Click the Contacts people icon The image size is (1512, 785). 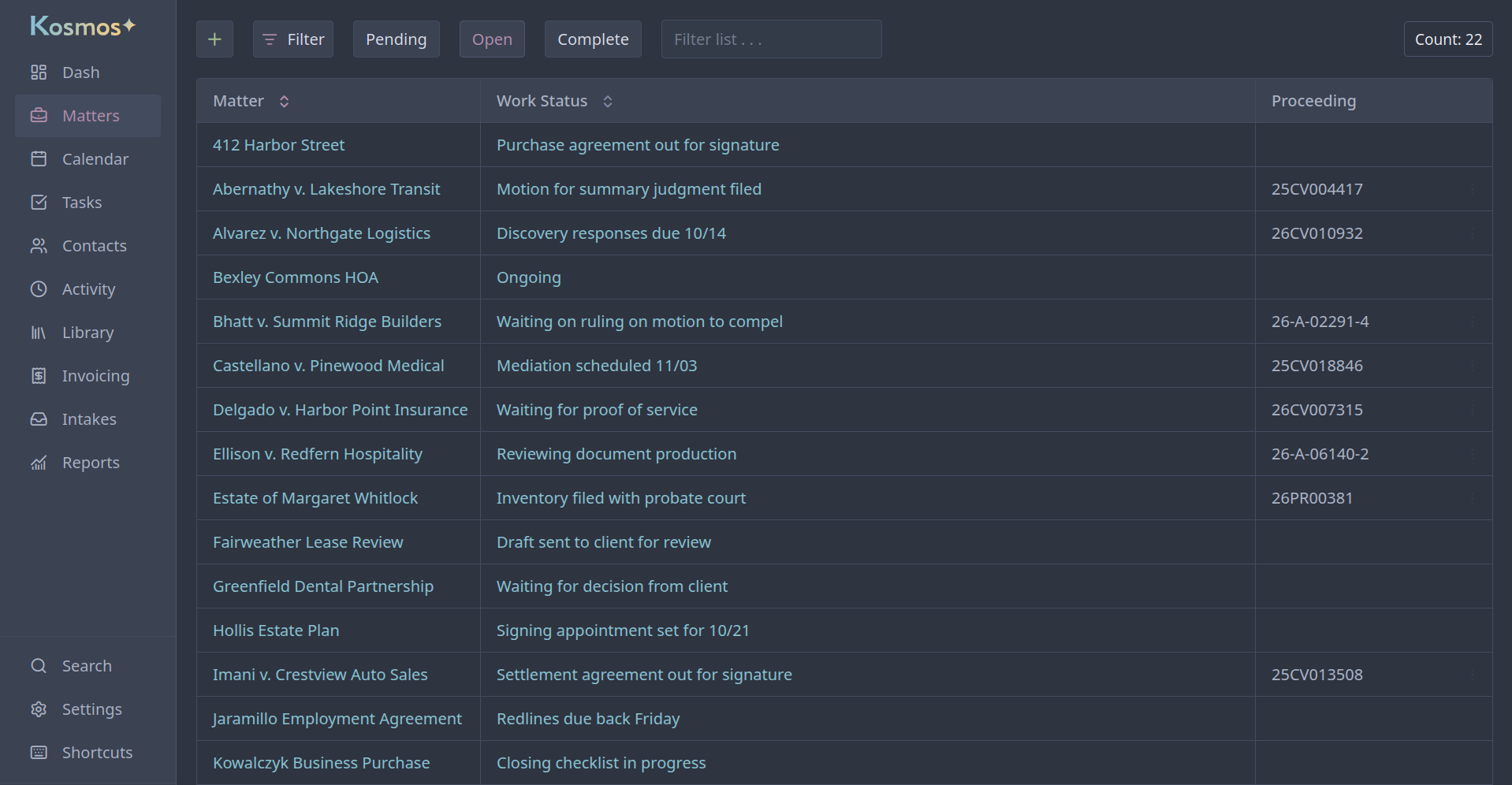pyautogui.click(x=39, y=246)
